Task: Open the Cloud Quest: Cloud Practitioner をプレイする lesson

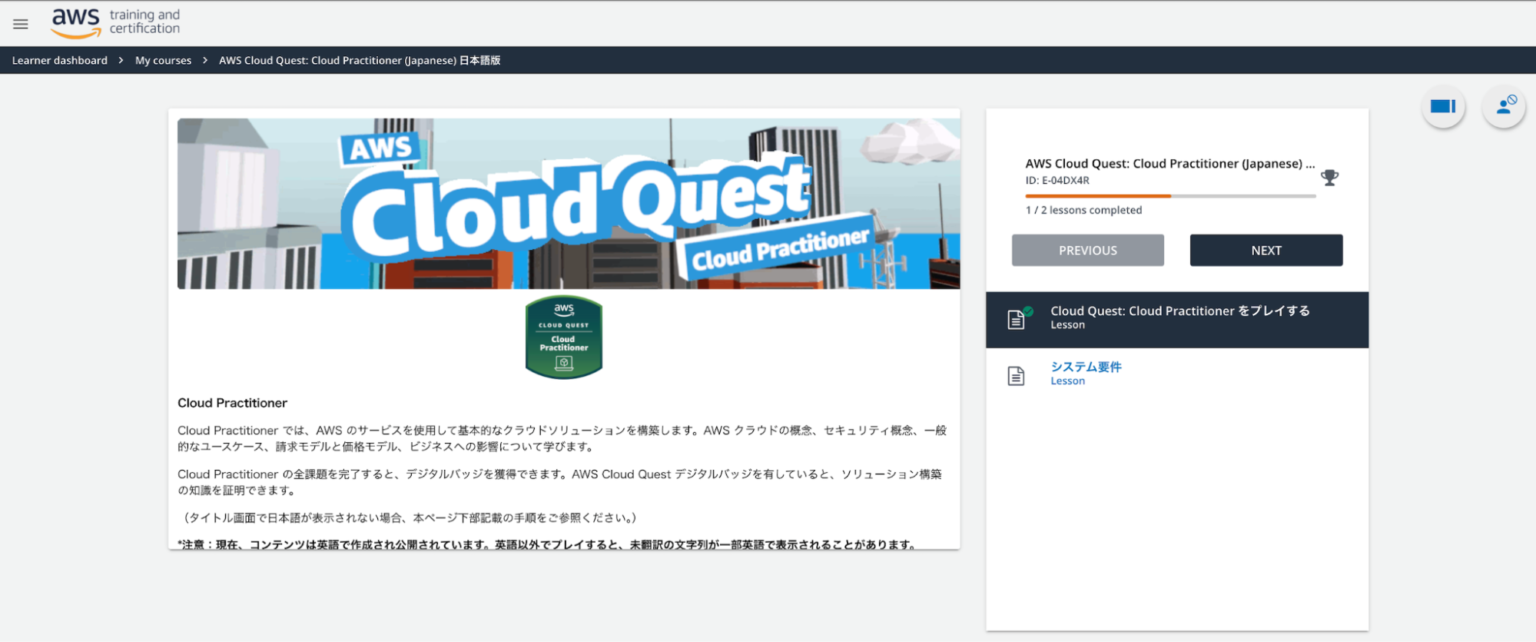Action: coord(1180,311)
